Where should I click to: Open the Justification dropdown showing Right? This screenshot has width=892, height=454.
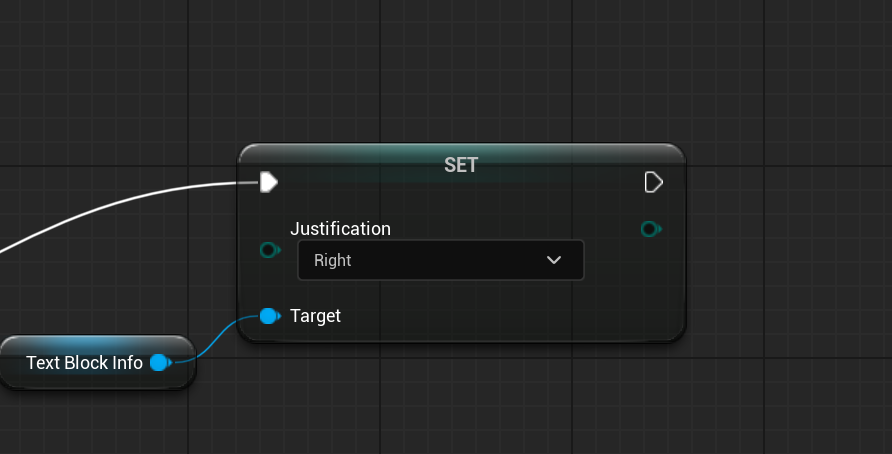coord(440,260)
